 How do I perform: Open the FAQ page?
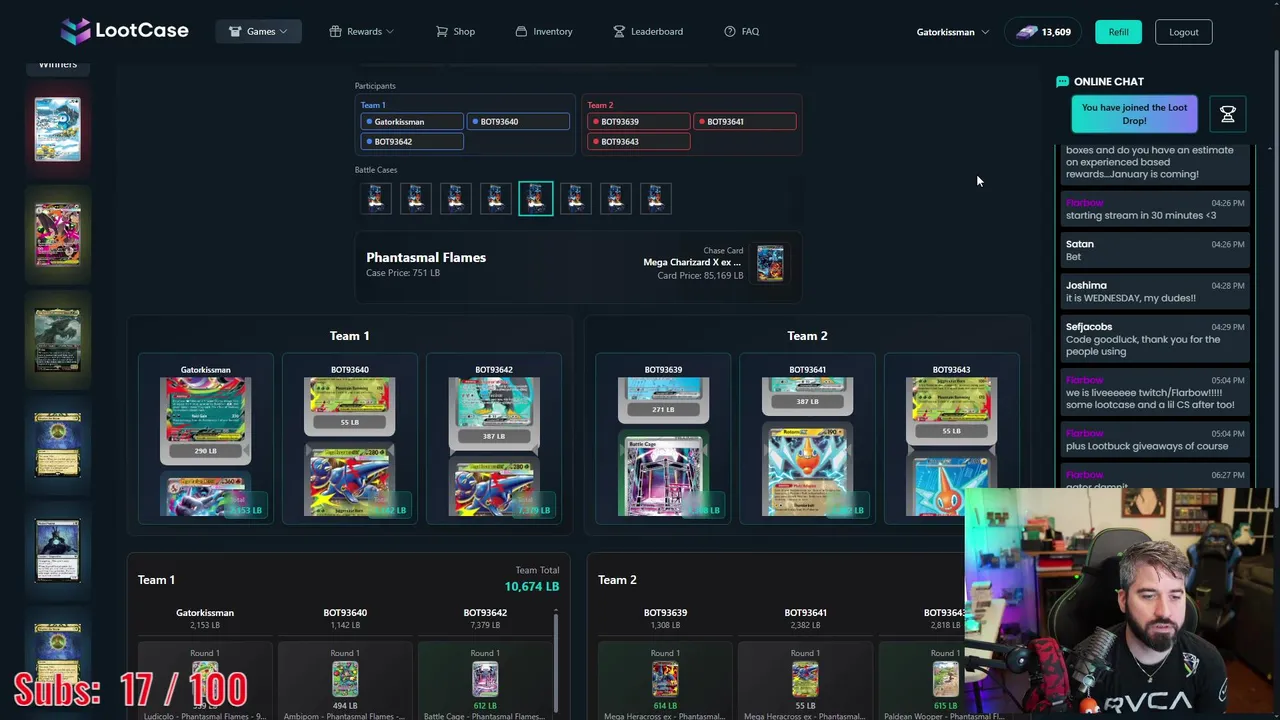(x=741, y=31)
